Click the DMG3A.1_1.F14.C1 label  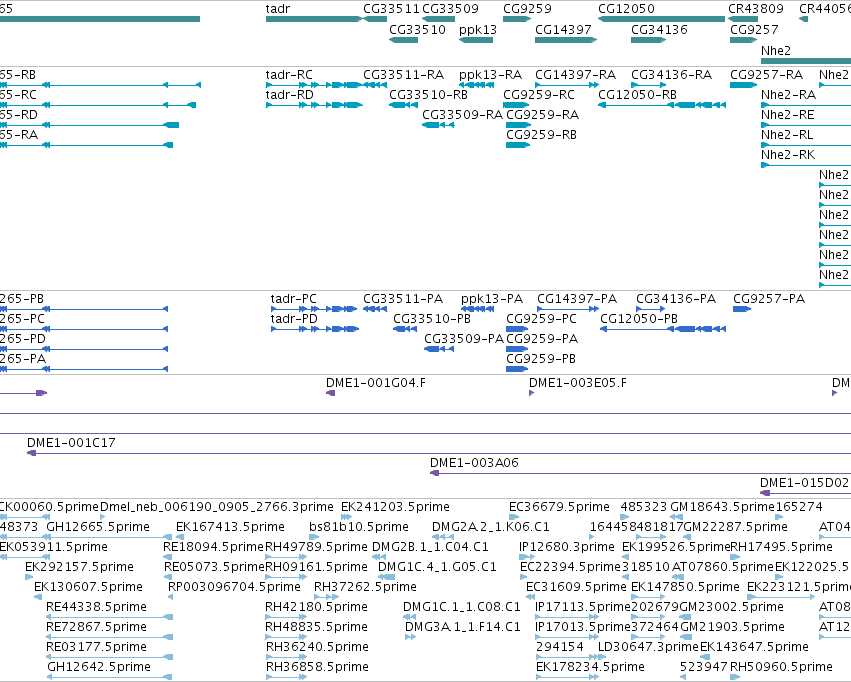(463, 627)
